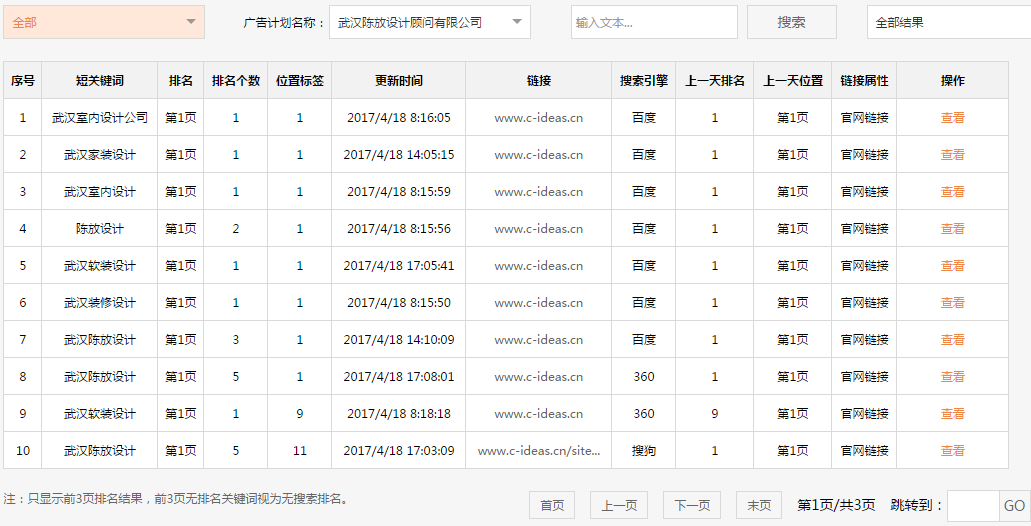Image resolution: width=1031 pixels, height=526 pixels.
Task: Open the www.c-ideas.cn/site... link in row 10
Action: pyautogui.click(x=538, y=451)
